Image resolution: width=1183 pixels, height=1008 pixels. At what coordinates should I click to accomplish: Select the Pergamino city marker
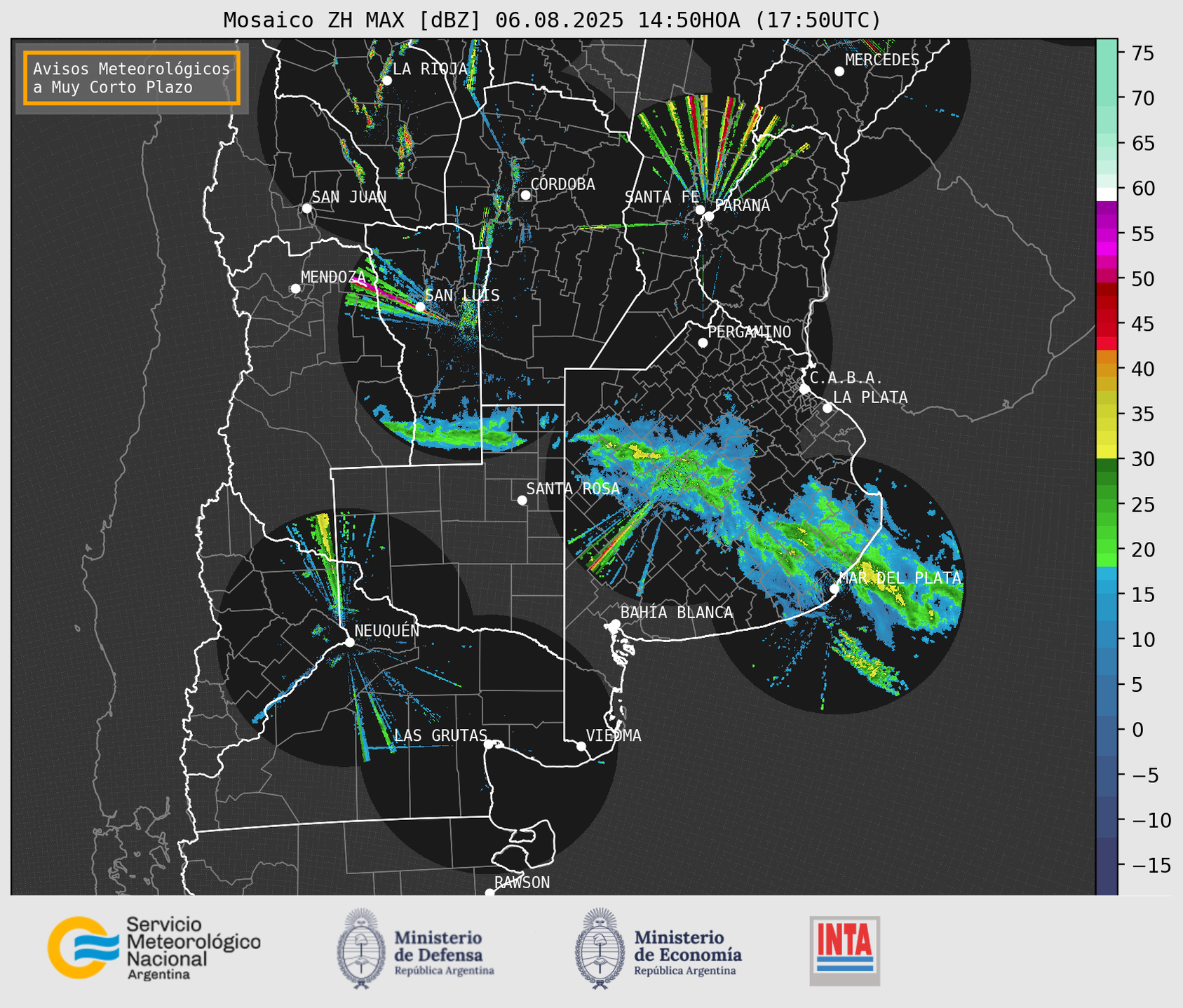tap(703, 343)
